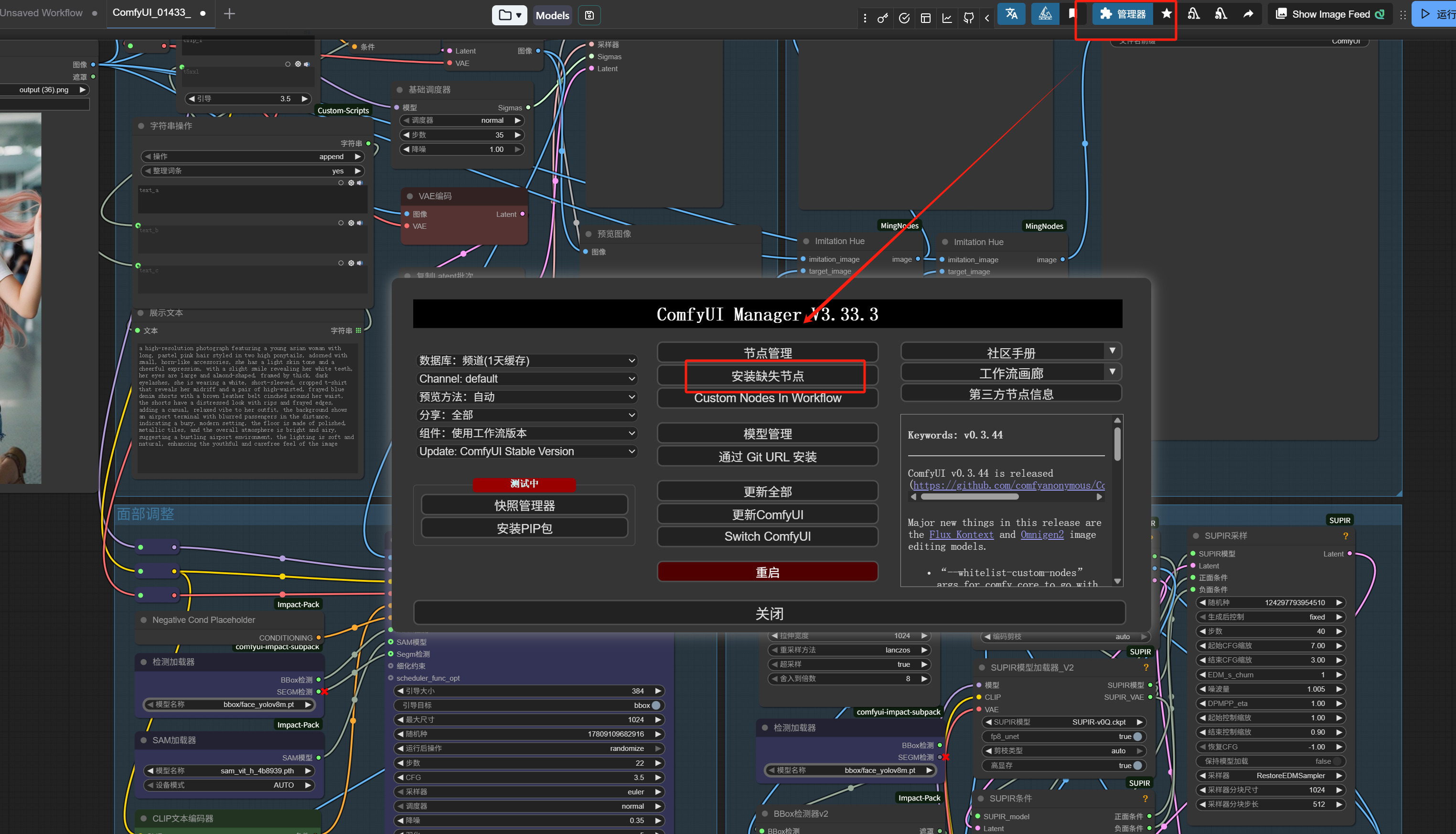This screenshot has height=834, width=1456.
Task: Click the share arrow icon
Action: click(1248, 14)
